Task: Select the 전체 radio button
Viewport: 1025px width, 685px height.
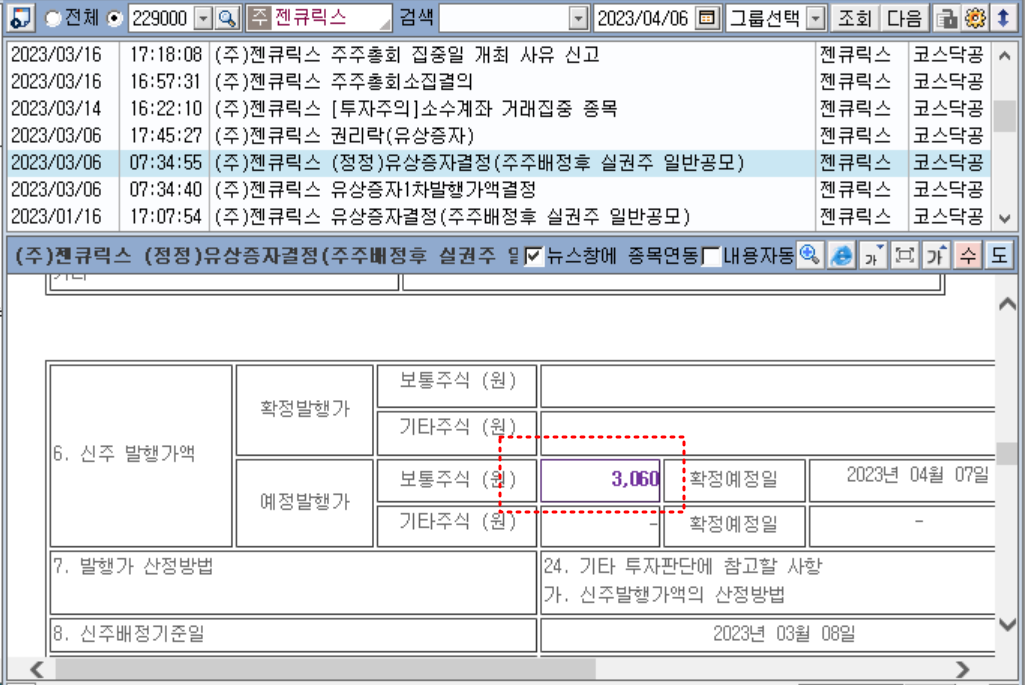Action: click(53, 18)
